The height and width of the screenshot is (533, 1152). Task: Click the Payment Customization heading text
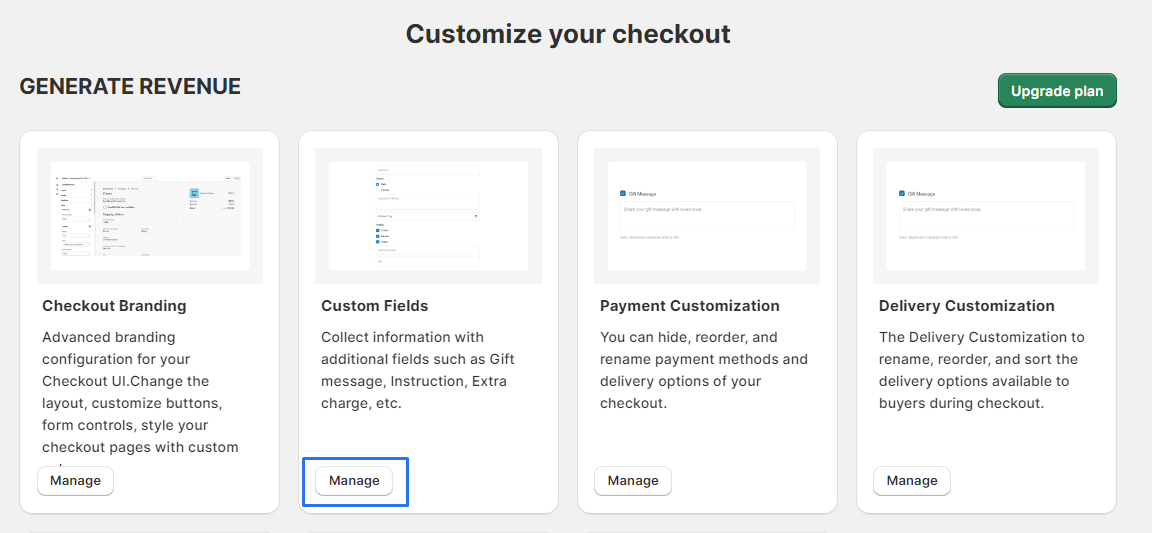689,306
